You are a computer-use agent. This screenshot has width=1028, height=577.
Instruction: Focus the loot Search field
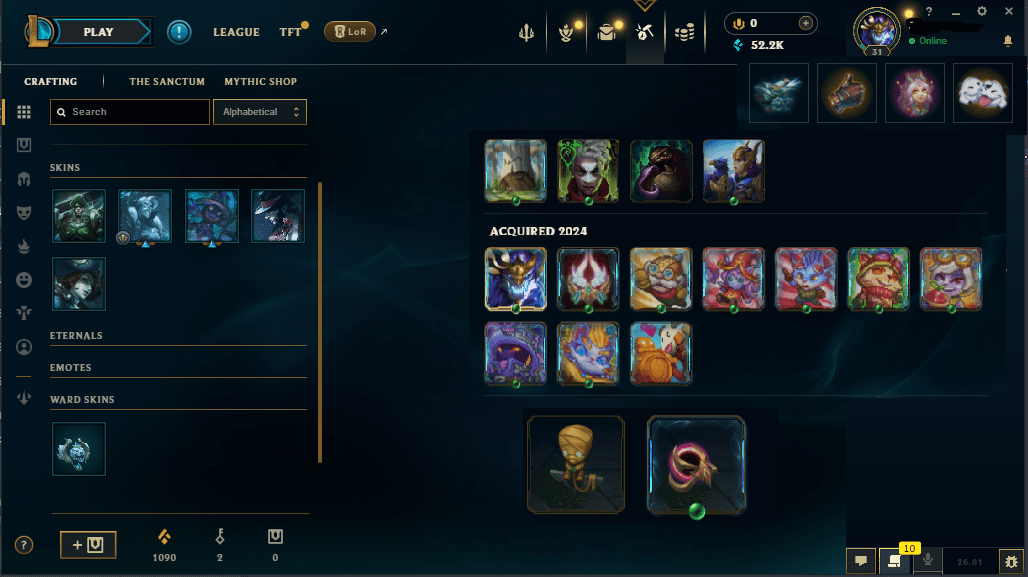130,112
